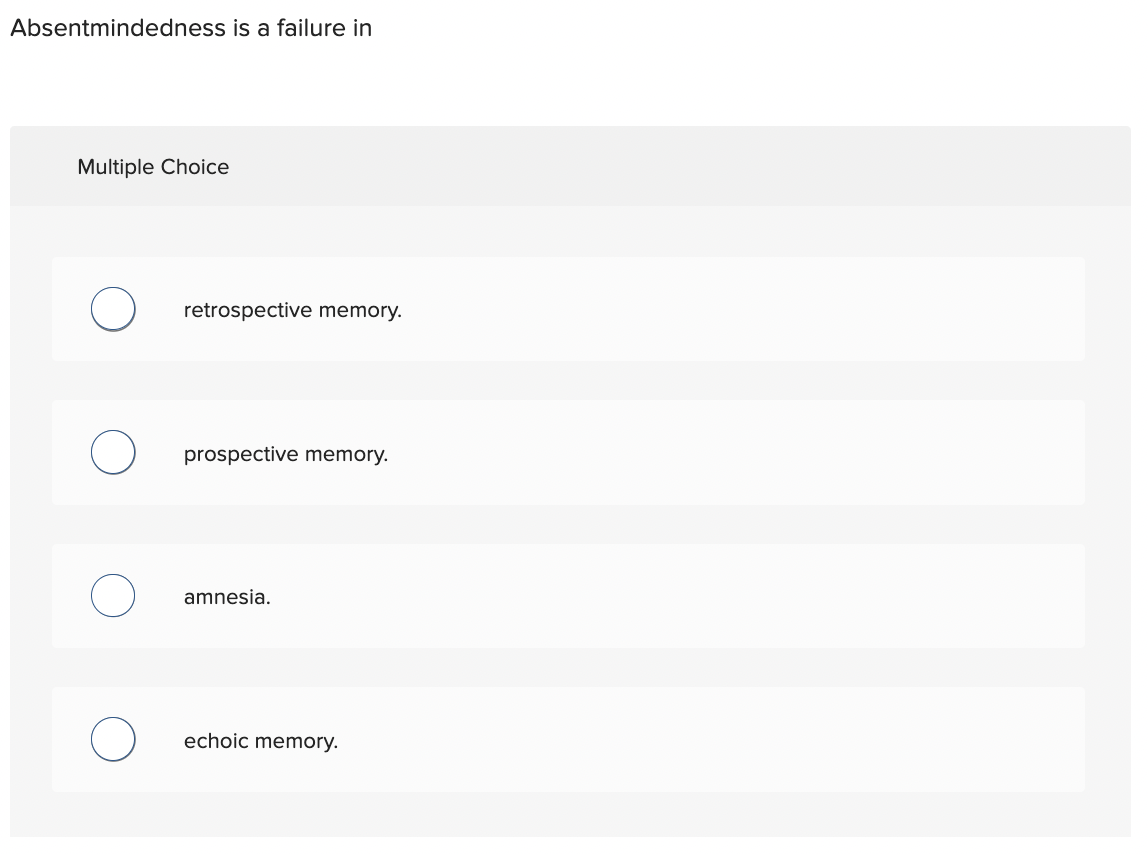1148x854 pixels.
Task: Select the radio button beside amnesia
Action: 112,595
